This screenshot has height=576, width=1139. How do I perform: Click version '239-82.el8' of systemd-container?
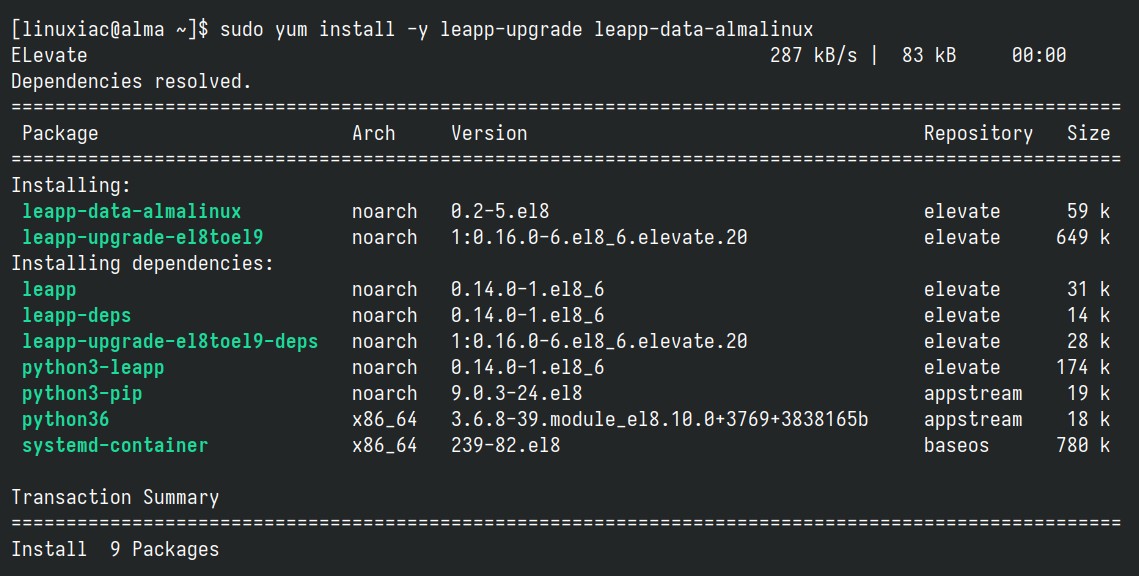point(506,445)
